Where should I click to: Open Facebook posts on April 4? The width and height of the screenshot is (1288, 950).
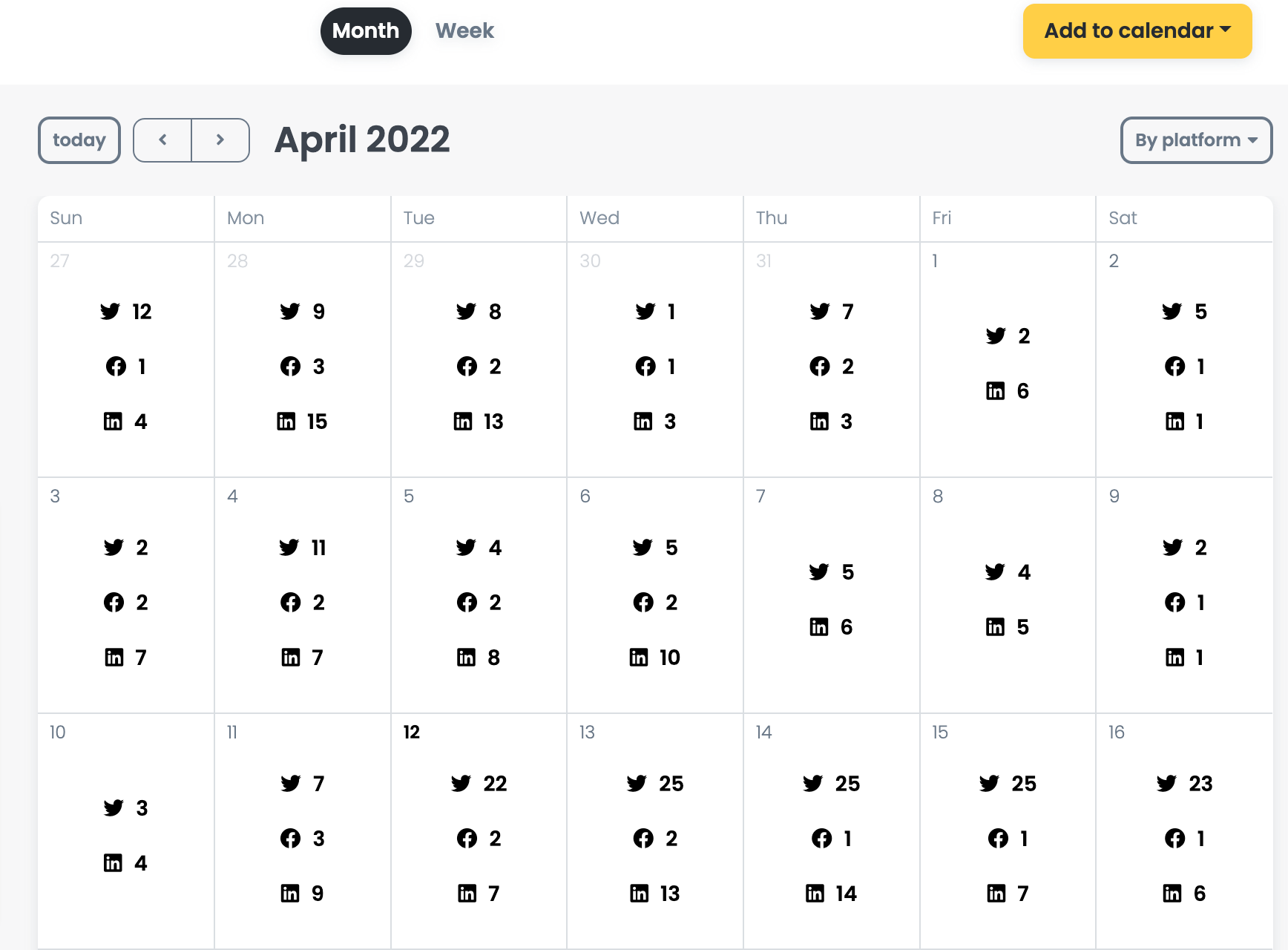tap(302, 603)
